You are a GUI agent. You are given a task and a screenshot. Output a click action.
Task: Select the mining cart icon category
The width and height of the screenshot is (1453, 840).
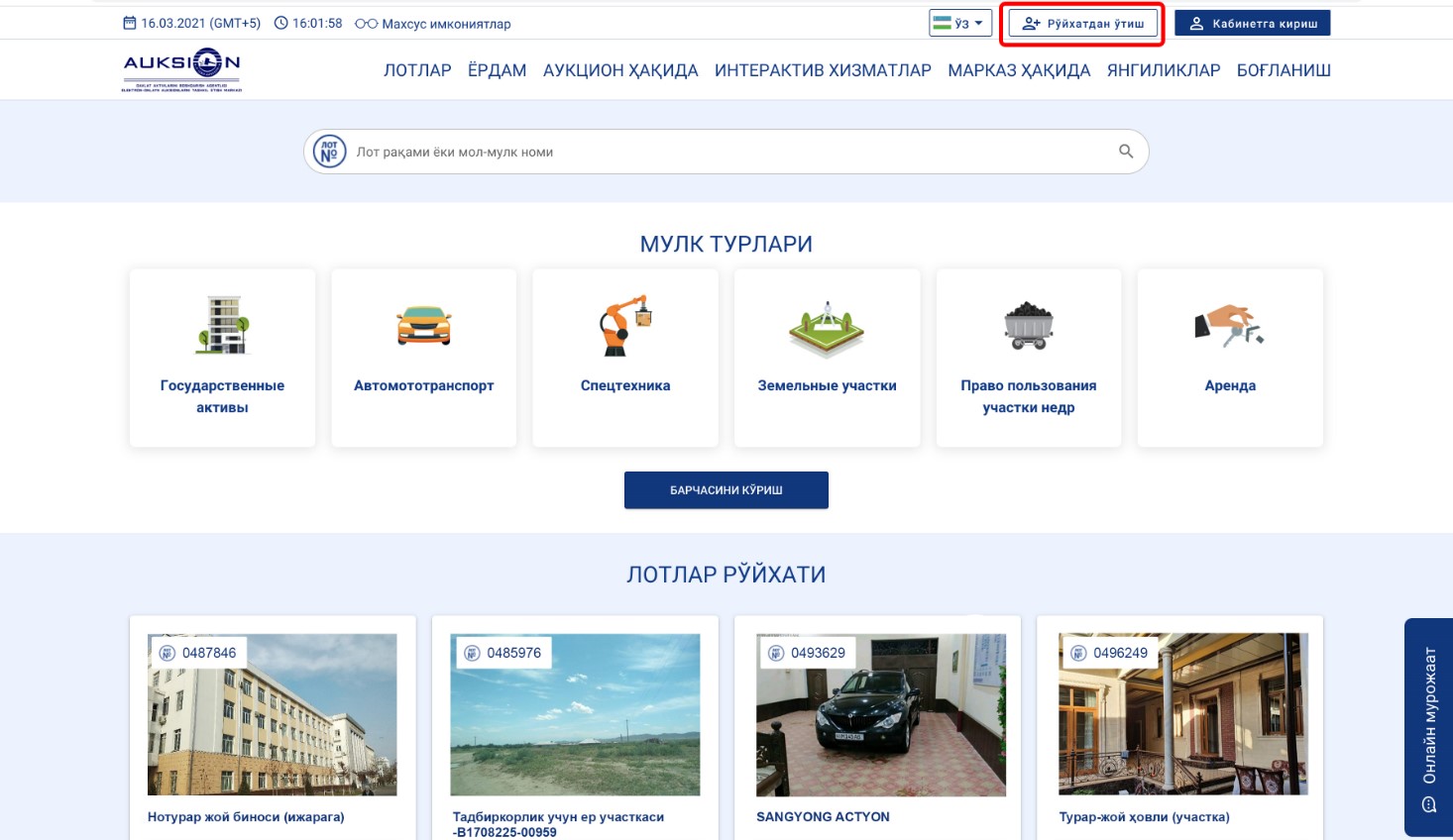(x=1028, y=326)
